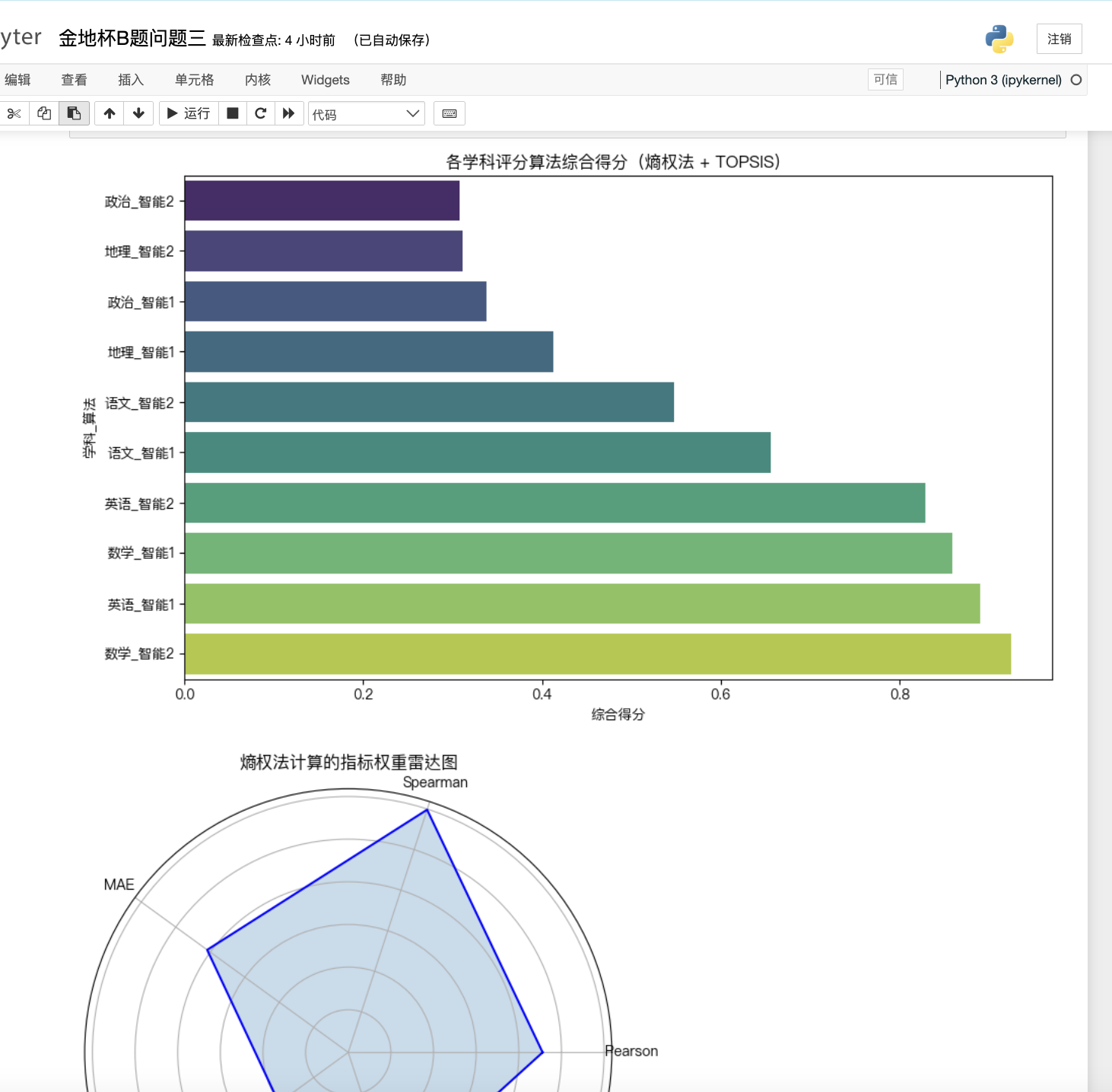Image resolution: width=1112 pixels, height=1092 pixels.
Task: Cut selected cells with scissors icon
Action: (x=14, y=113)
